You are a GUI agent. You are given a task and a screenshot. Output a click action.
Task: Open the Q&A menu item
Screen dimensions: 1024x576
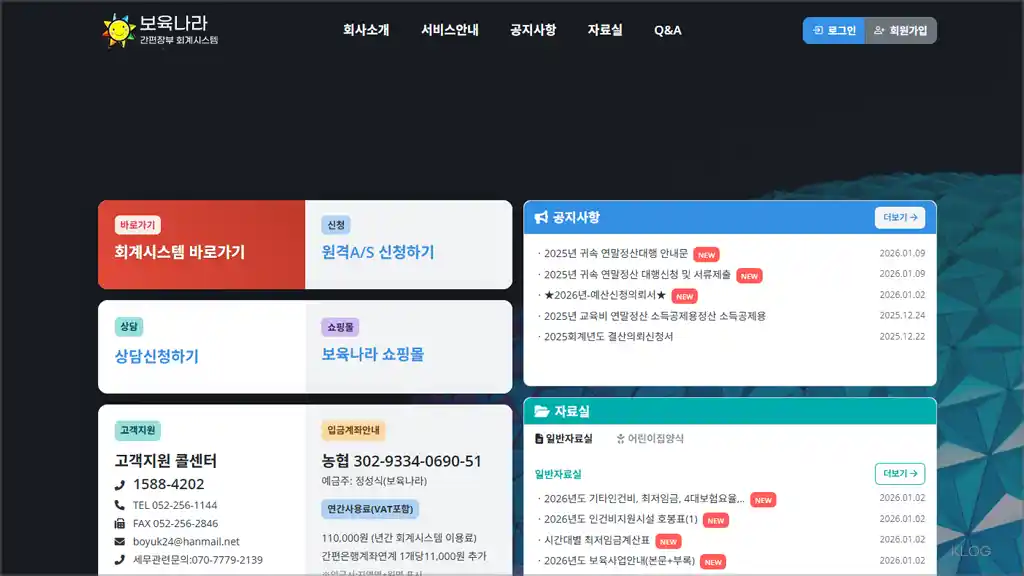pos(666,30)
